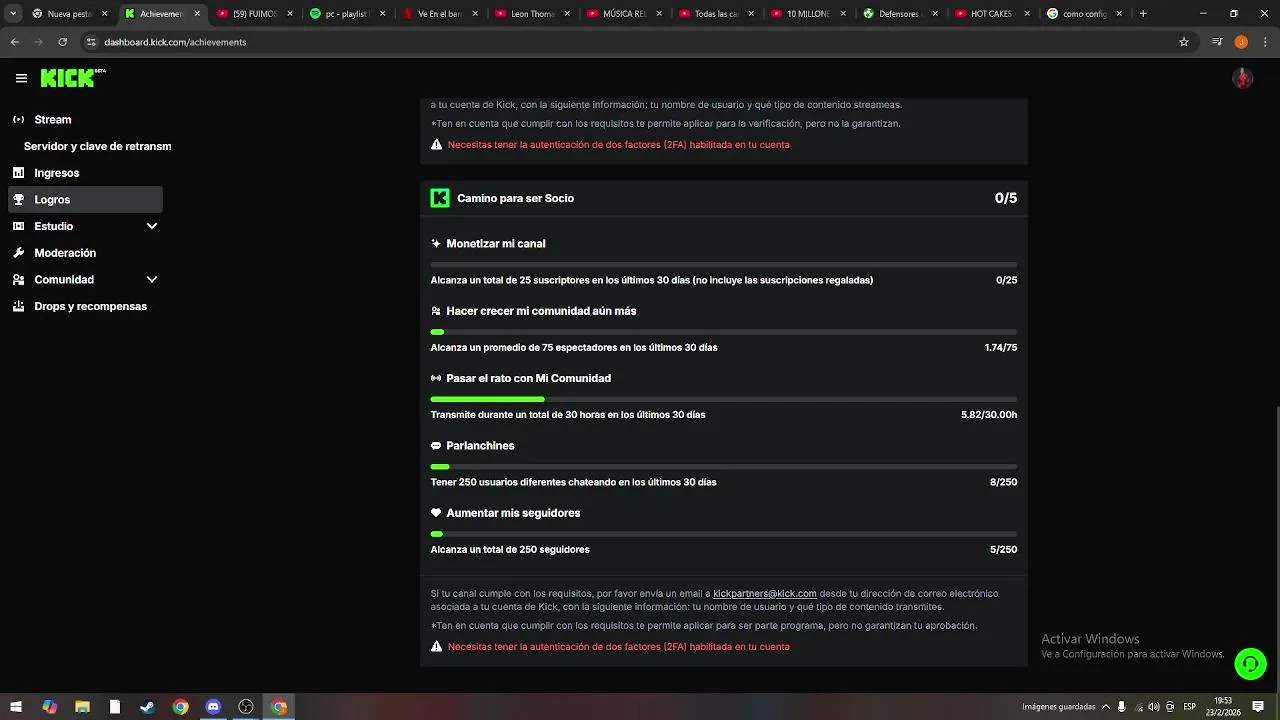This screenshot has width=1280, height=720.
Task: Switch to the HOT CAKES browser tab
Action: click(x=992, y=14)
